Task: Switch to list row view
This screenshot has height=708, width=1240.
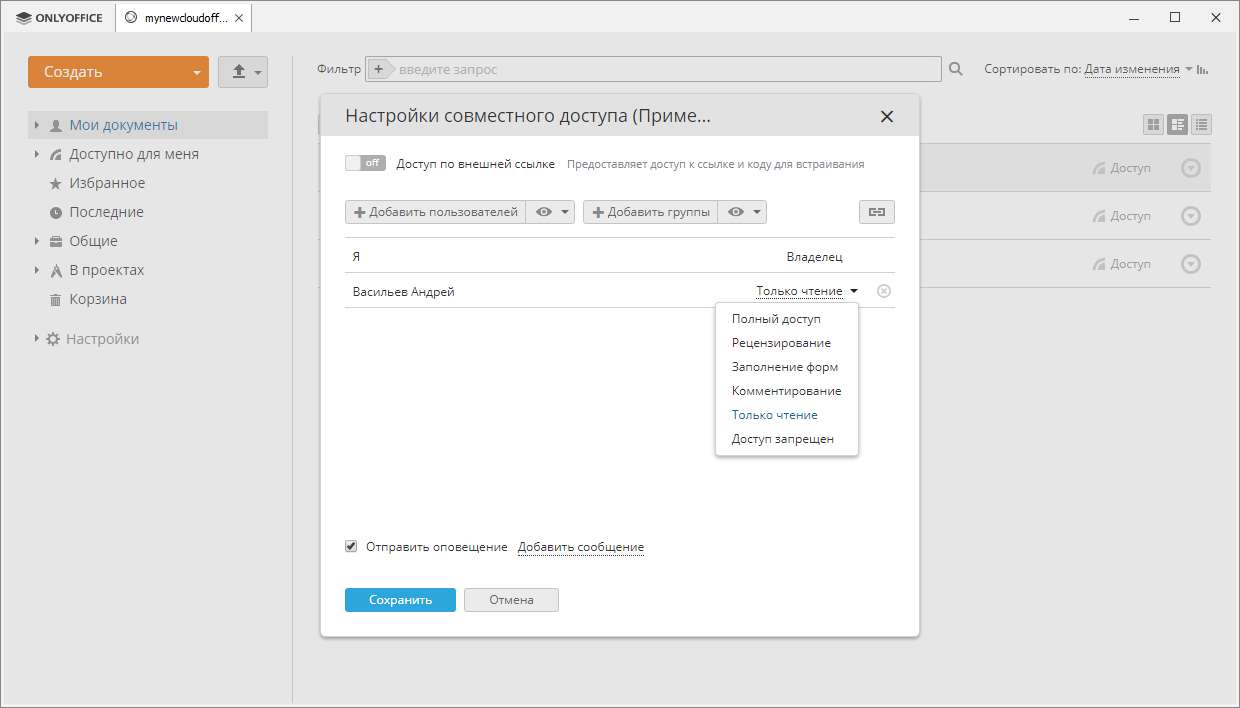Action: coord(1202,124)
